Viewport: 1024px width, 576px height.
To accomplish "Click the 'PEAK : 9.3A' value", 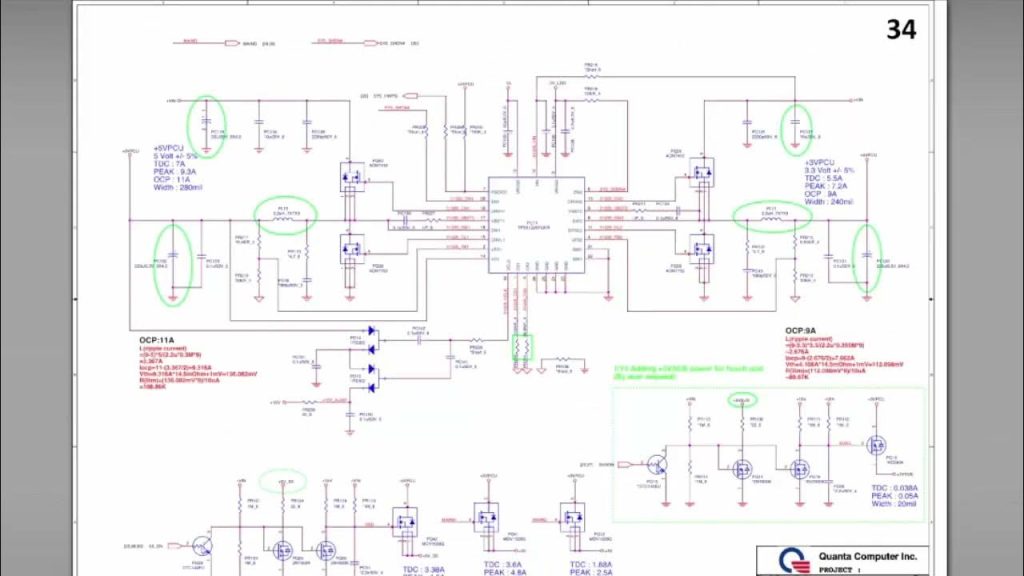I will [x=174, y=172].
